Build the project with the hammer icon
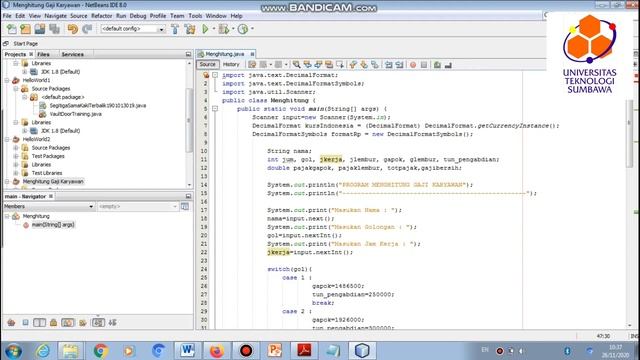Image resolution: width=640 pixels, height=360 pixels. tap(175, 29)
